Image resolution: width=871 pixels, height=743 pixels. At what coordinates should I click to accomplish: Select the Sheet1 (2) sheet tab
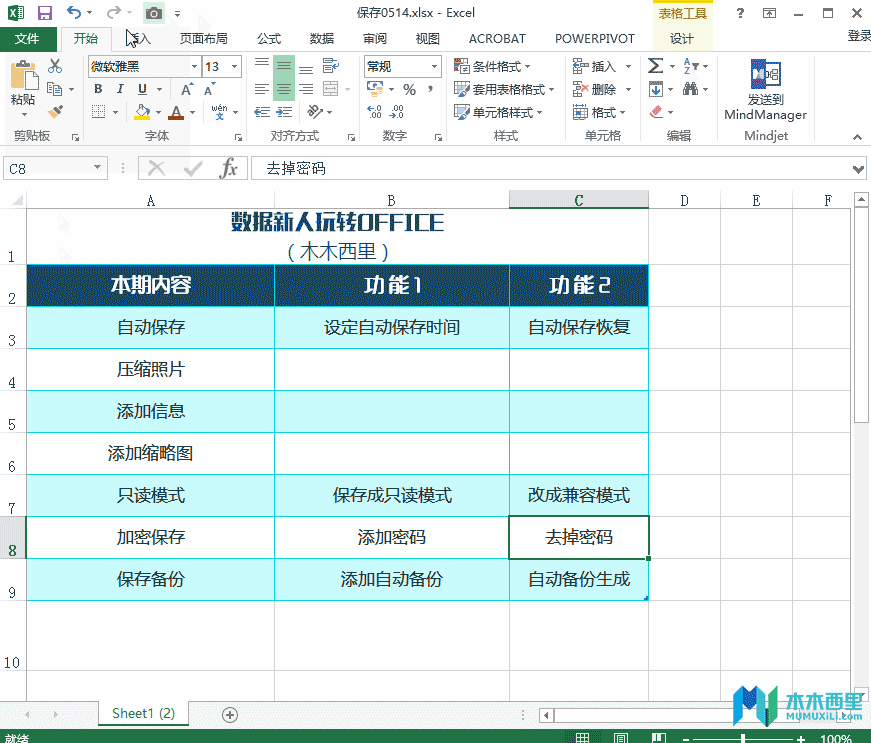tap(143, 714)
